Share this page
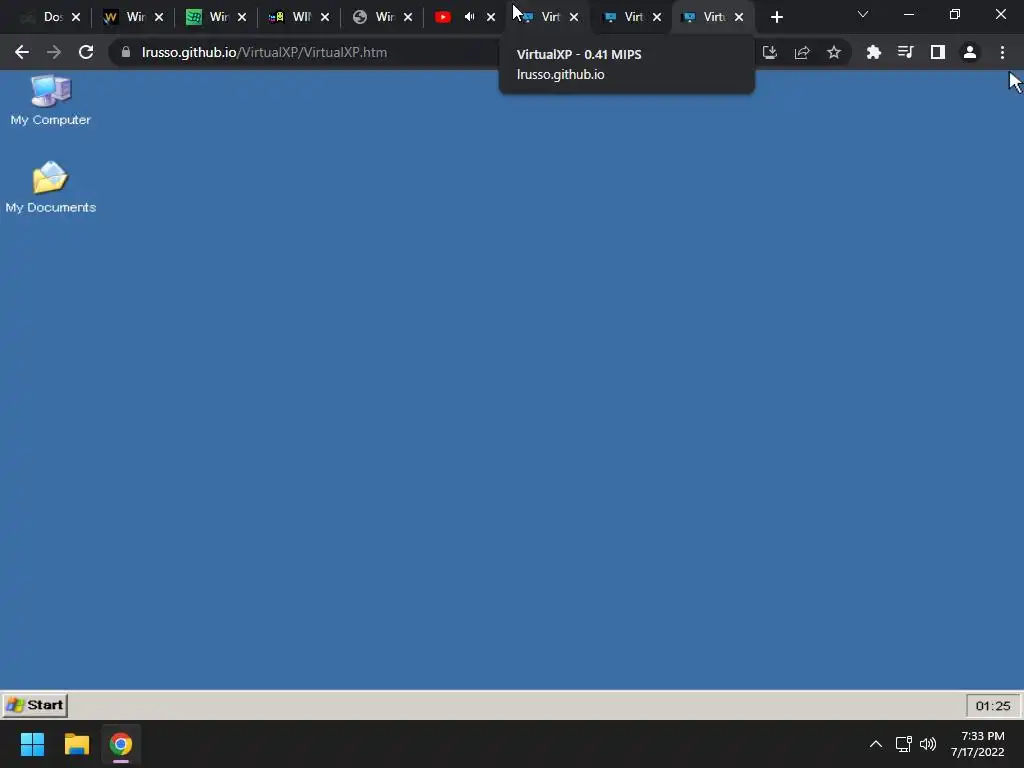This screenshot has height=768, width=1024. point(802,52)
